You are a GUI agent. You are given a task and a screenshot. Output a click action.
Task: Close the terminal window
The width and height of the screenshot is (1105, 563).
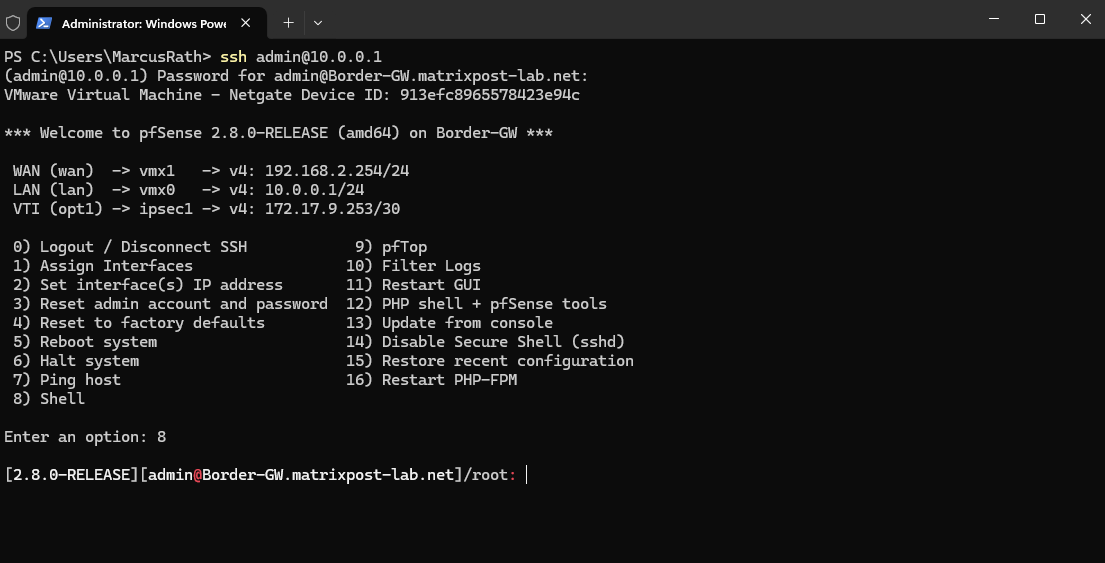pos(1085,19)
